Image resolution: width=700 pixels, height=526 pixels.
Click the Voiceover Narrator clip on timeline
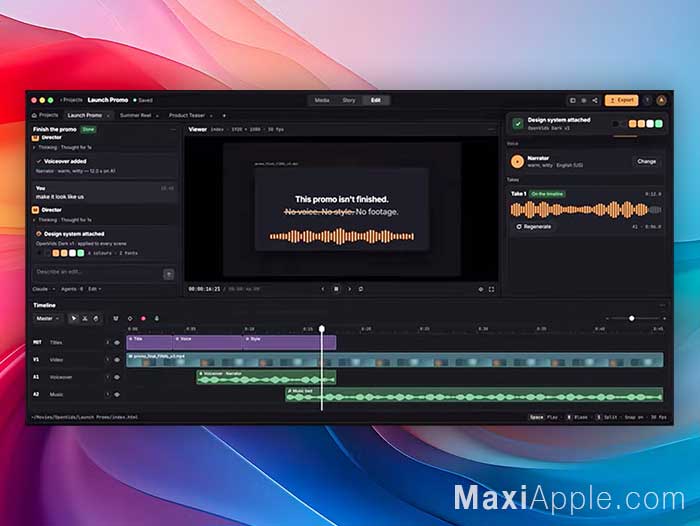(267, 377)
